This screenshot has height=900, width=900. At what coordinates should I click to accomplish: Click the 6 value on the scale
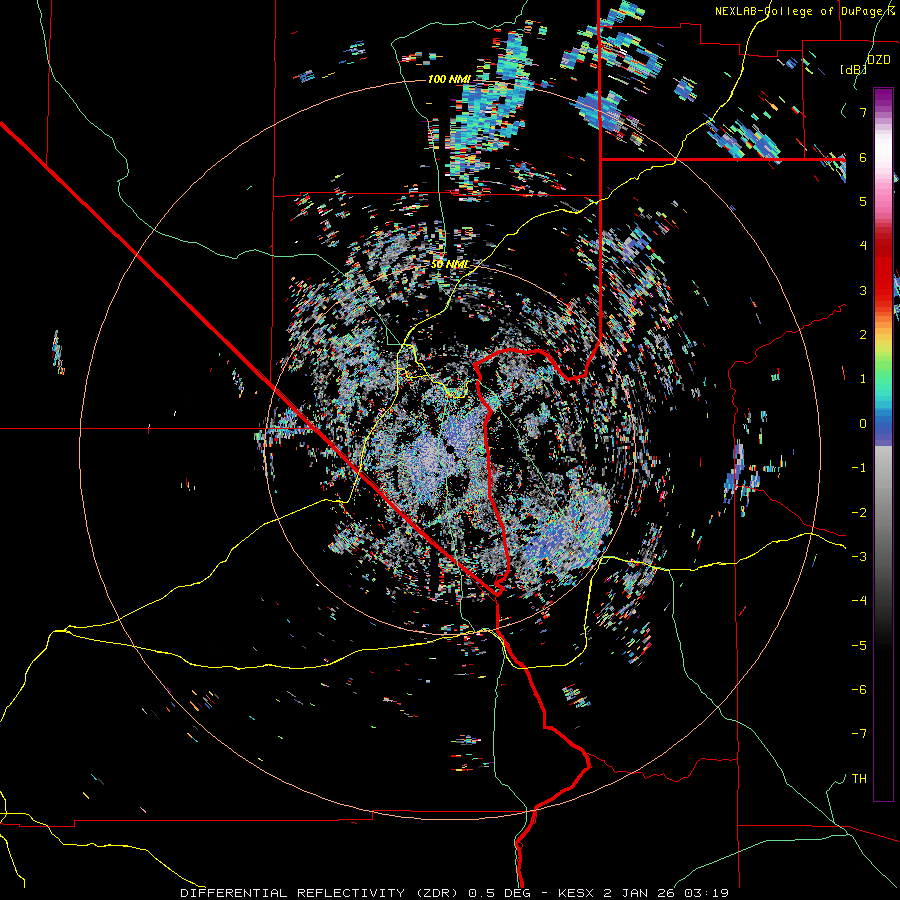pyautogui.click(x=863, y=157)
